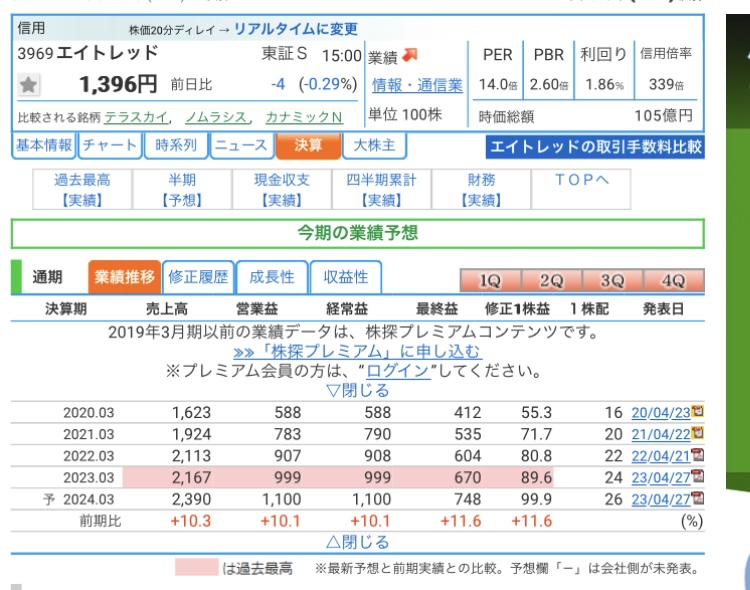Click 2023.03 sales value 2,167
The image size is (750, 590).
[x=191, y=478]
